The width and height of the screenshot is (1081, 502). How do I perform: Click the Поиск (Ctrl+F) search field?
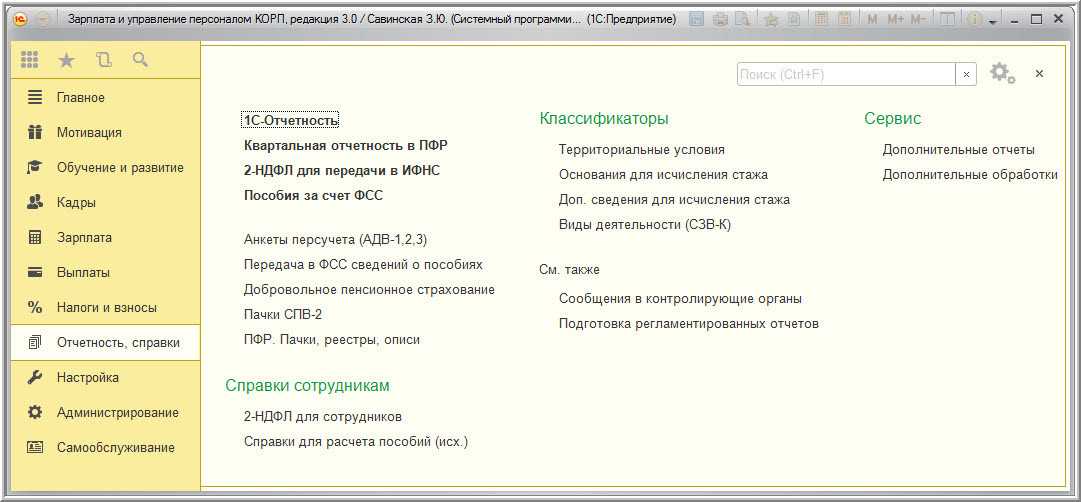click(846, 74)
